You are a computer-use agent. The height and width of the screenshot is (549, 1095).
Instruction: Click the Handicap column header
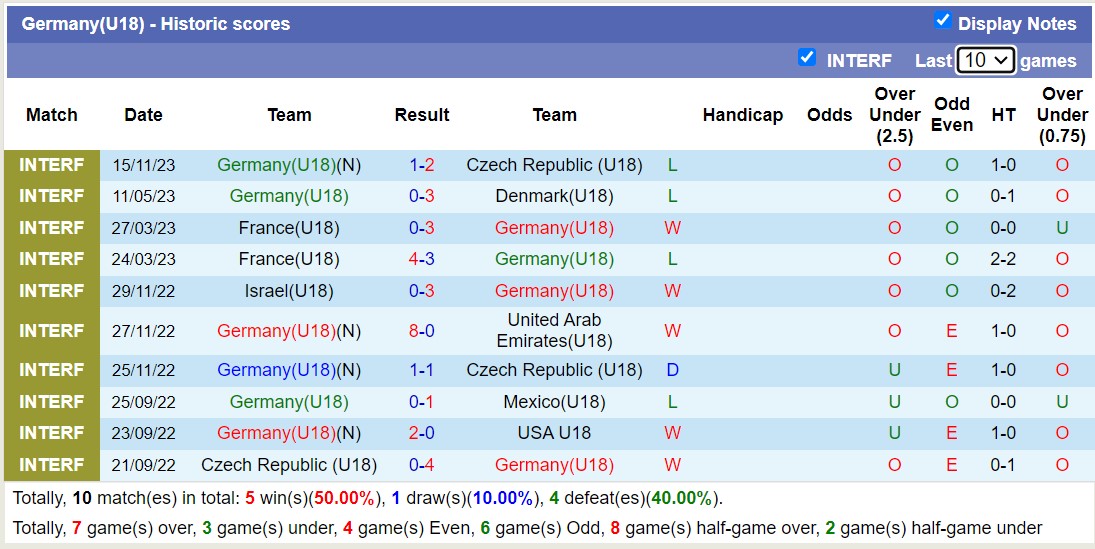[x=742, y=115]
